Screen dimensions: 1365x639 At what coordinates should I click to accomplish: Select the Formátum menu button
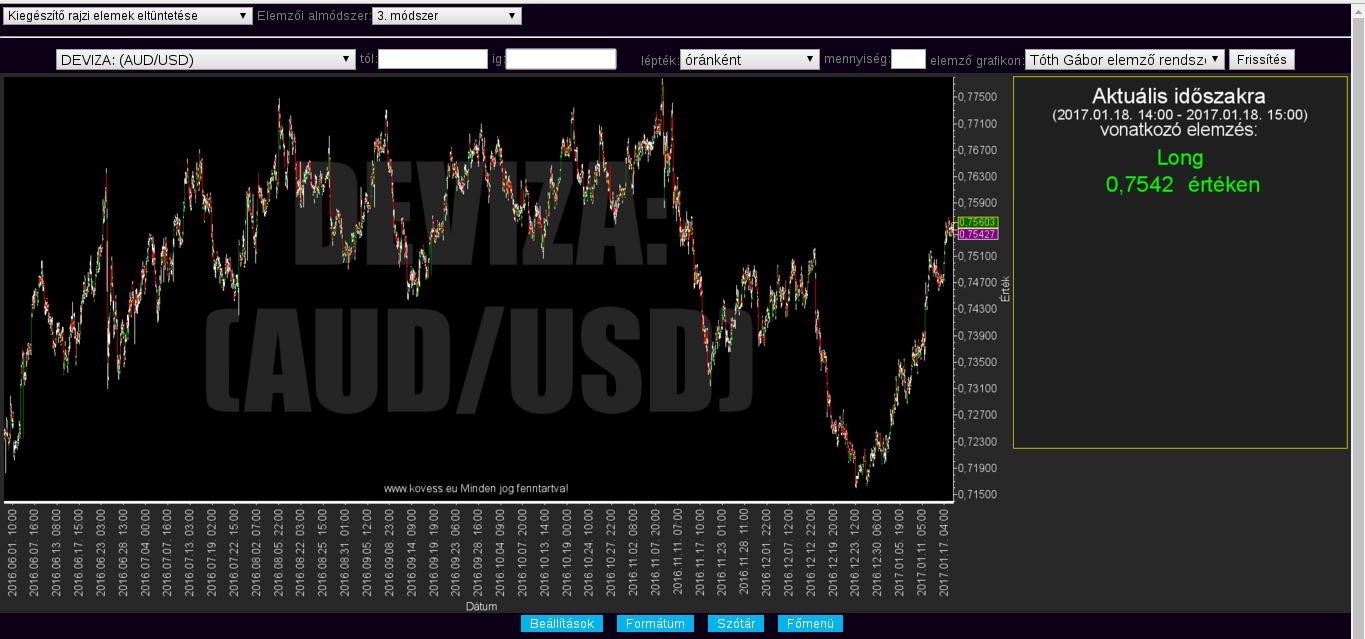tap(655, 624)
